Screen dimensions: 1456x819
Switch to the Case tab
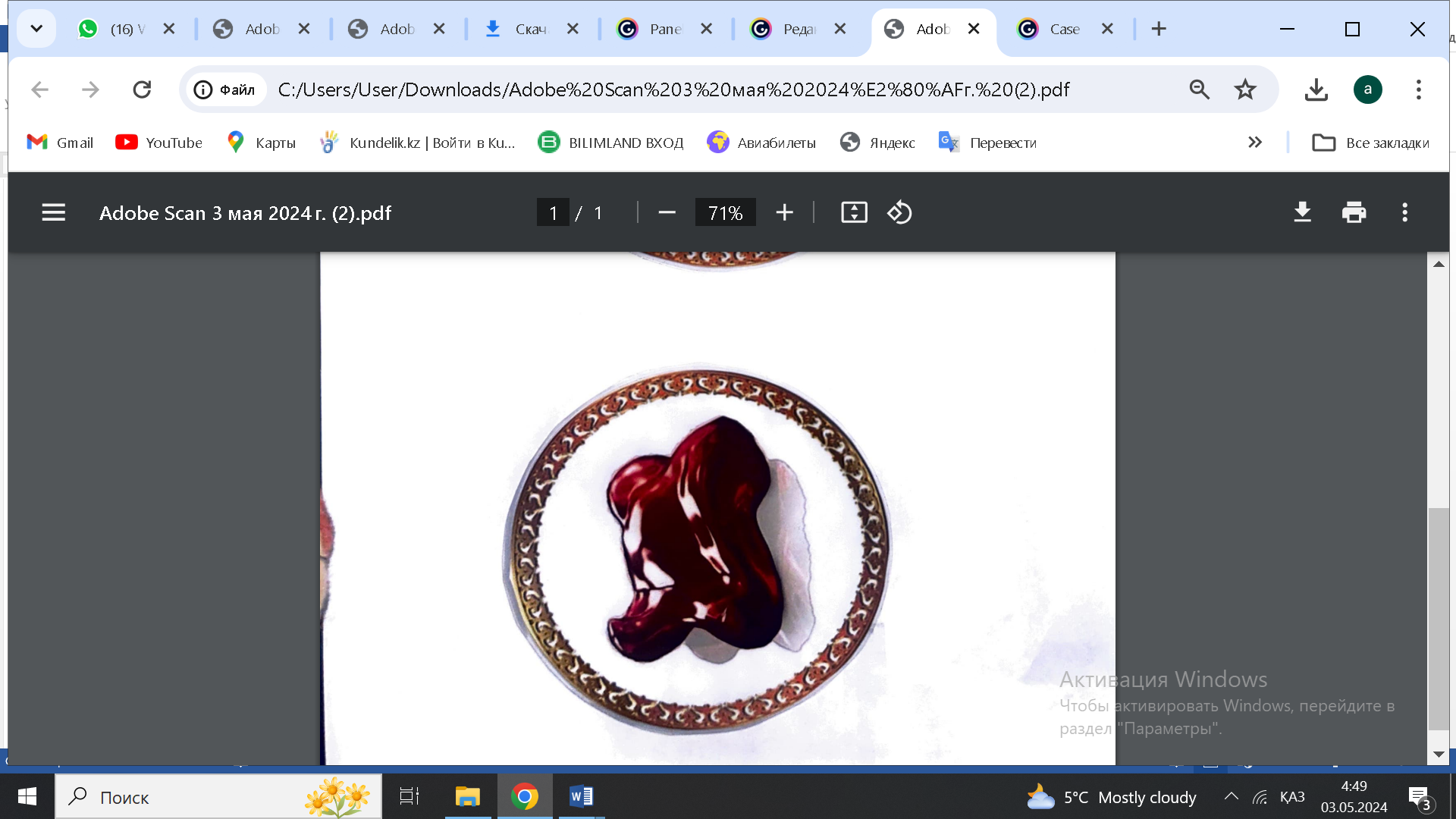pyautogui.click(x=1054, y=29)
